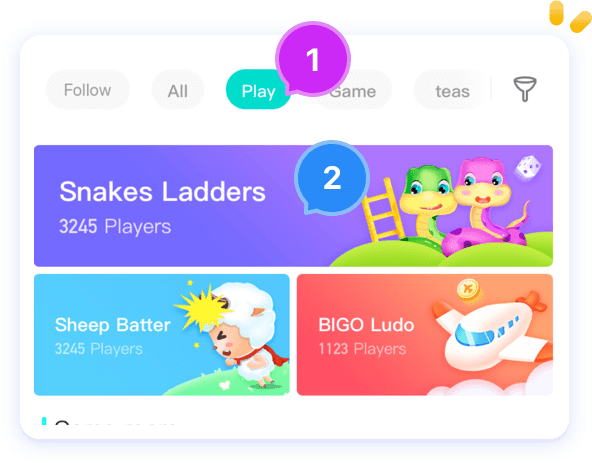Tap the gold airplane coin icon

468,289
